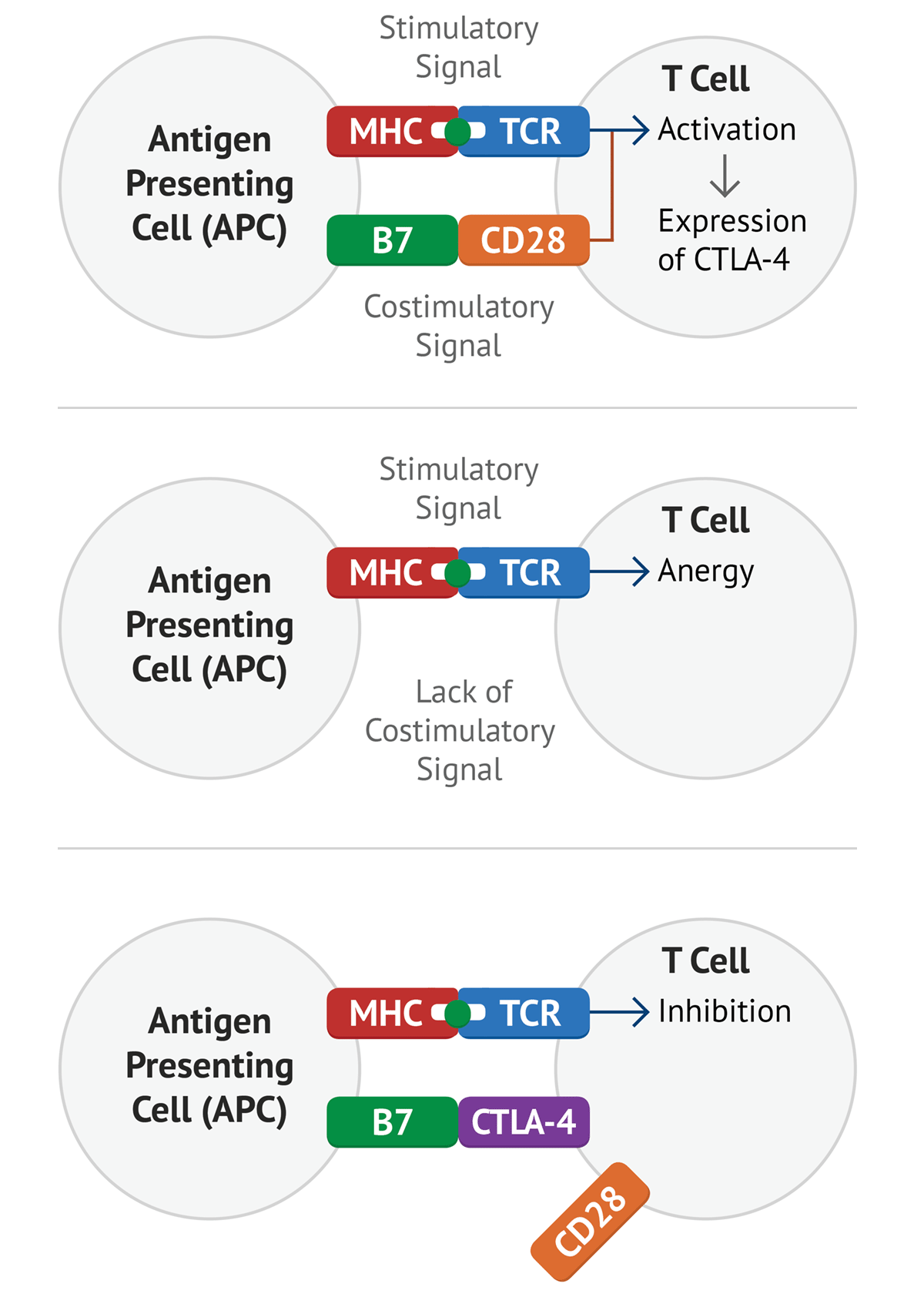
Task: Click the "Anergy" text
Action: click(x=706, y=572)
